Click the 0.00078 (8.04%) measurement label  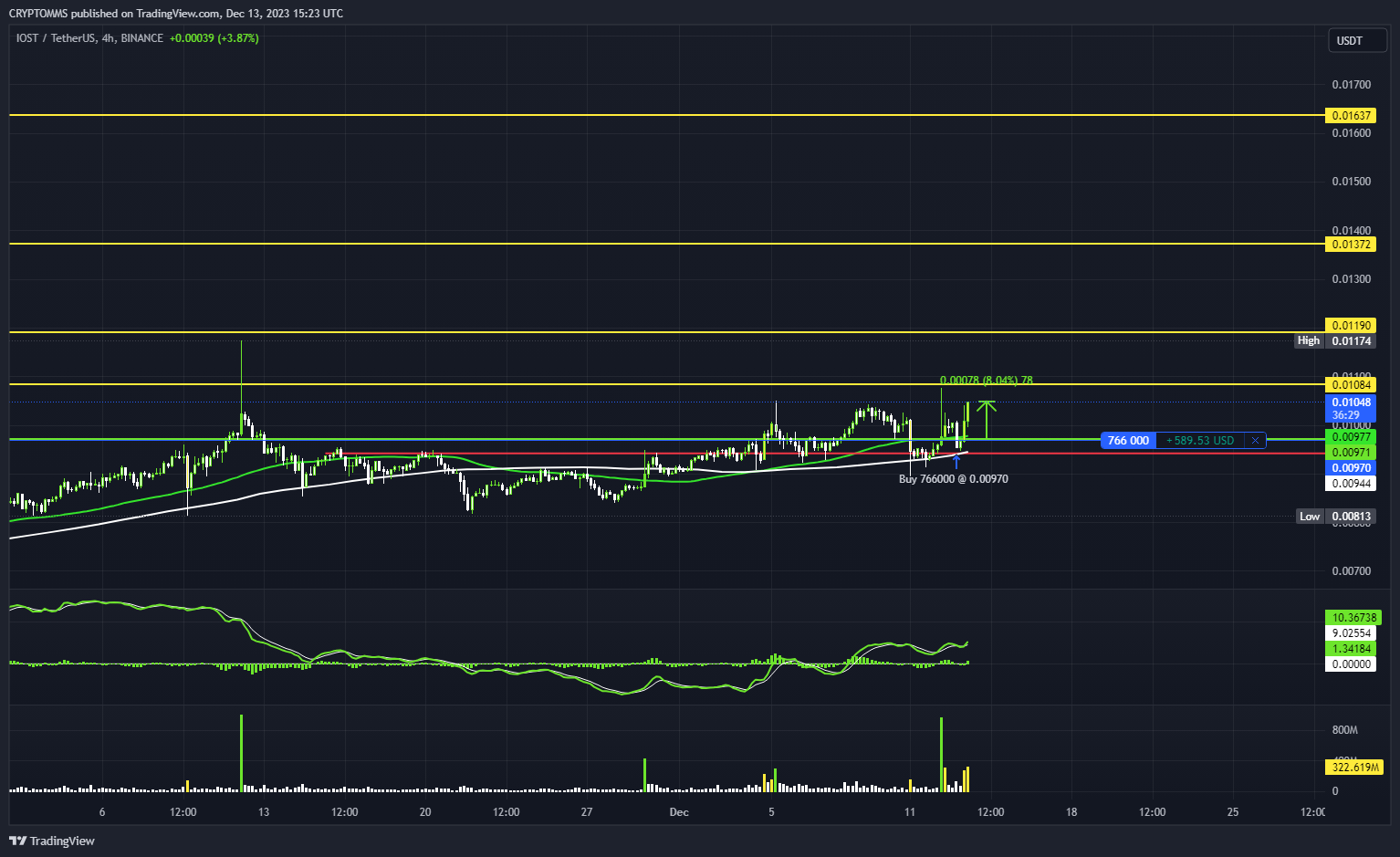[987, 380]
